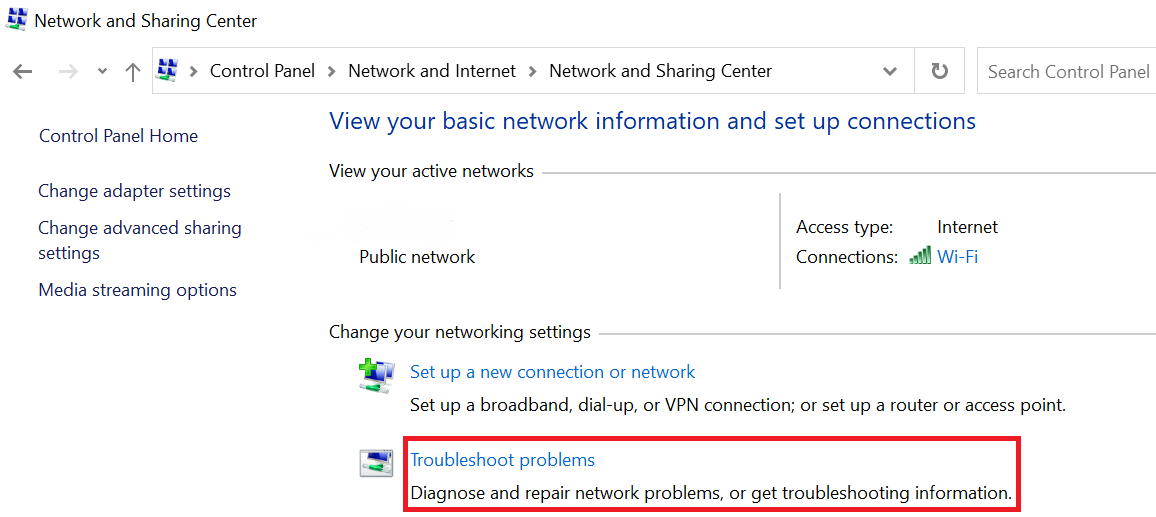Viewport: 1156px width, 517px height.
Task: Expand chevron after Network and Internet breadcrumb
Action: pyautogui.click(x=533, y=72)
